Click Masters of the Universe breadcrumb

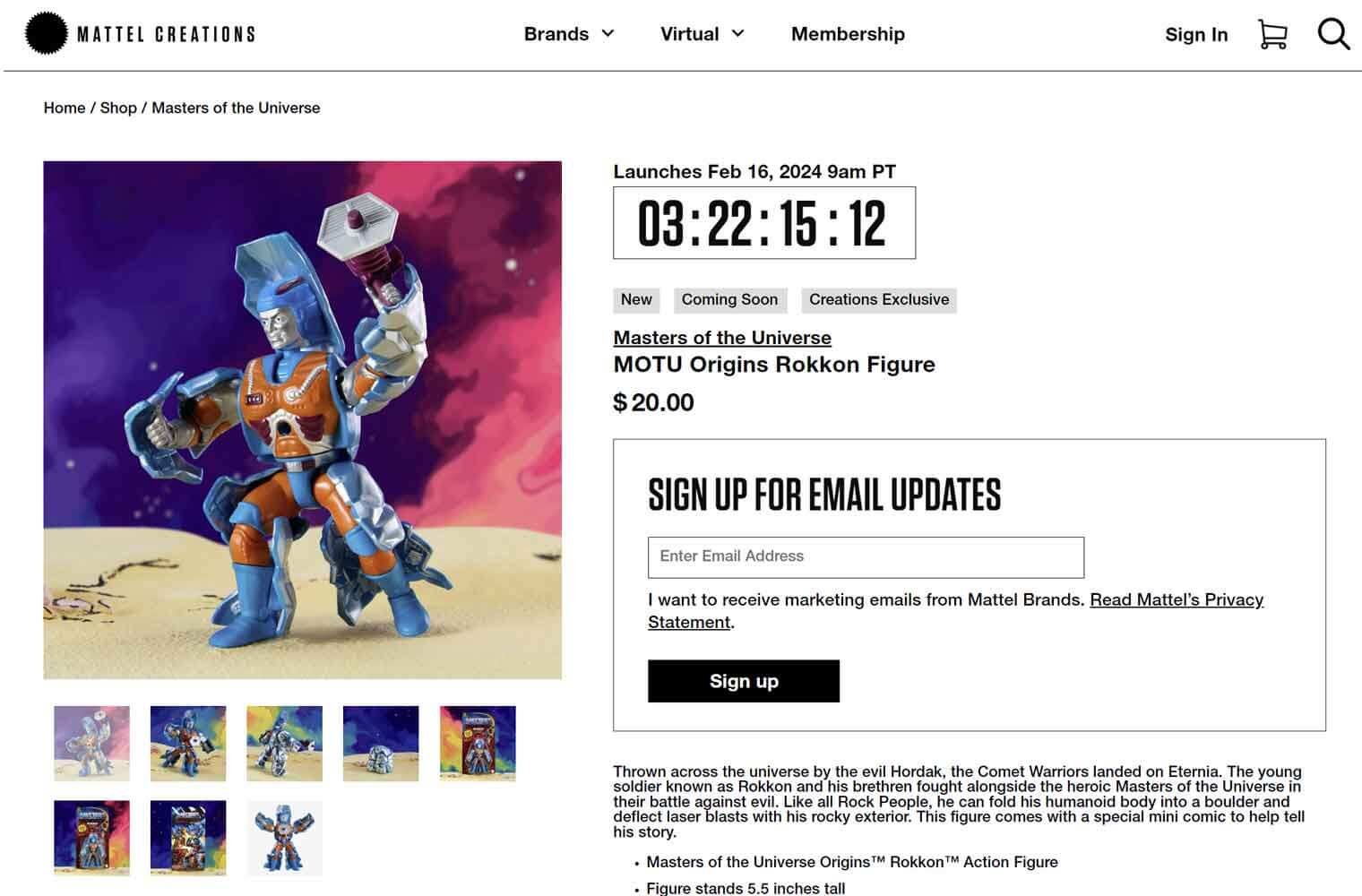point(236,108)
